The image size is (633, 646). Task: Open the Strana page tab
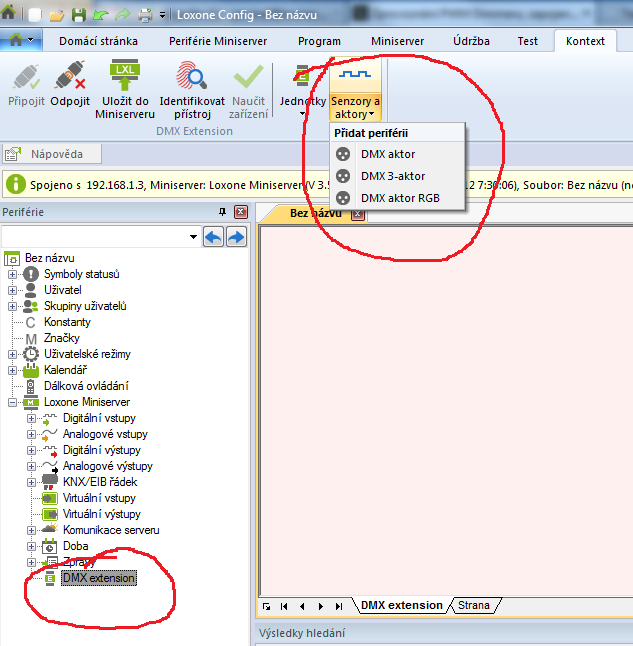point(474,605)
